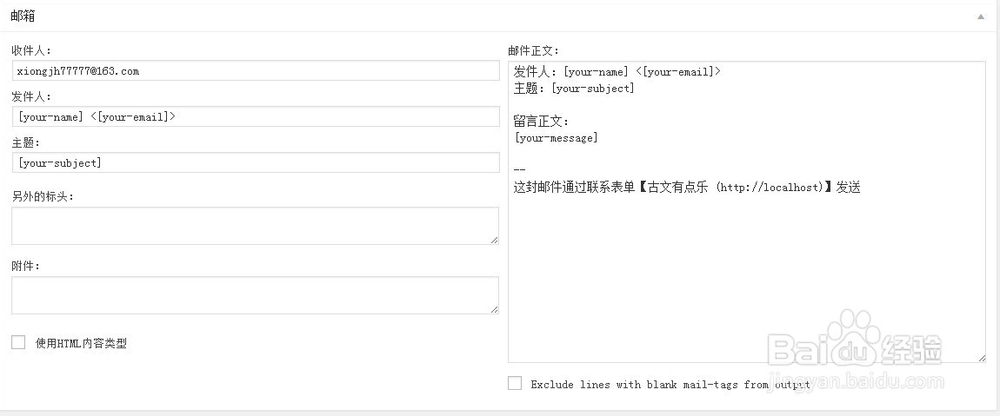This screenshot has width=1000, height=416.
Task: Tick the Exclude lines with blank mail-tags checkbox
Action: [515, 383]
